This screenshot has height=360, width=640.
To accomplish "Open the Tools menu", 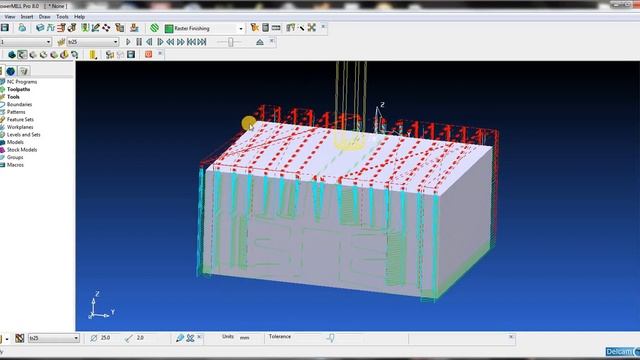I will pos(62,17).
